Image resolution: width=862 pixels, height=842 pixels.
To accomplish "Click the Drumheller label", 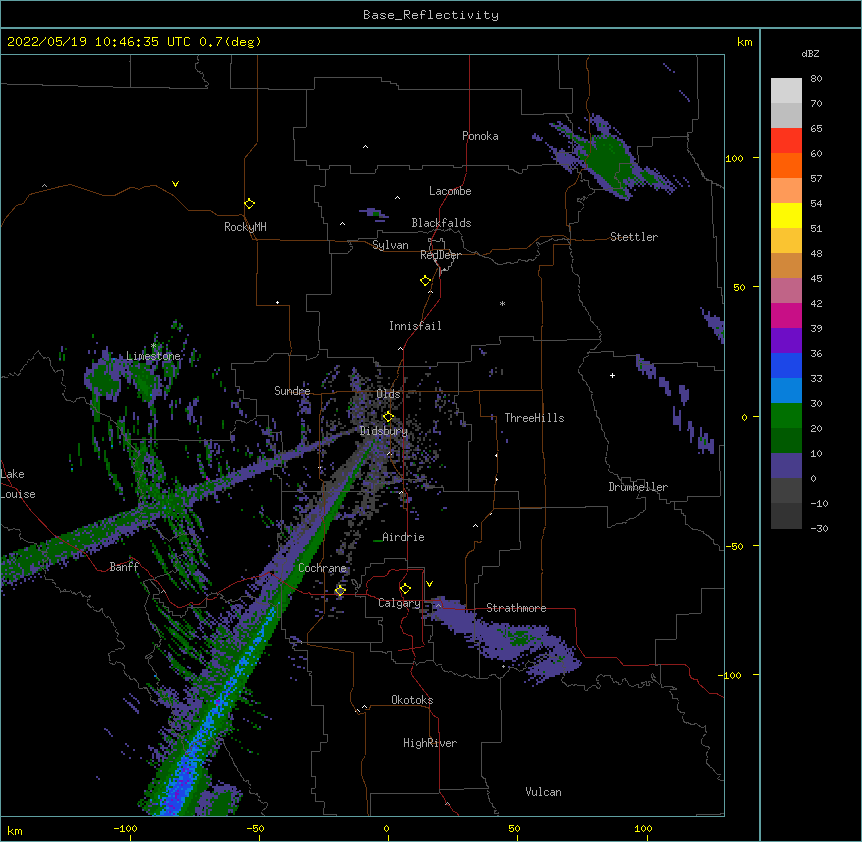I will tap(638, 487).
